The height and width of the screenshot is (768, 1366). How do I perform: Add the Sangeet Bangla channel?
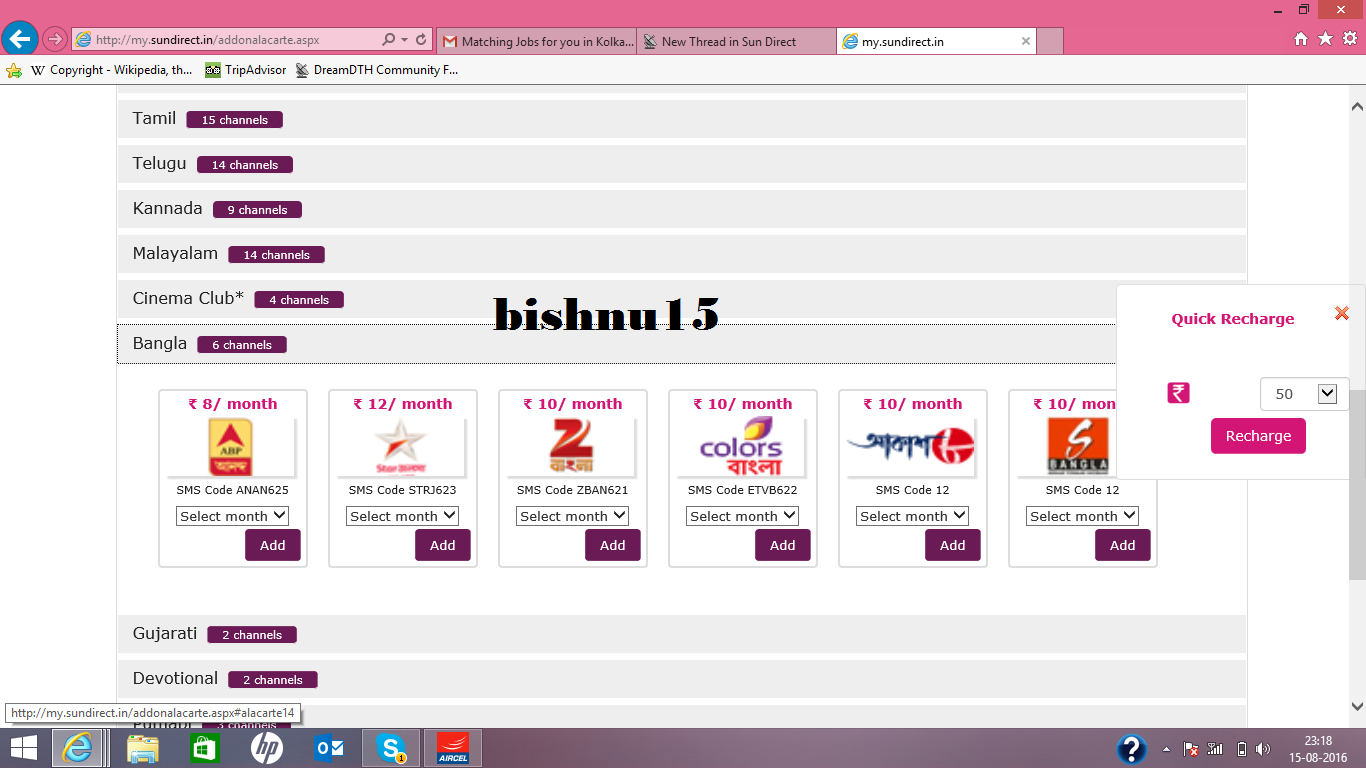pos(1123,545)
